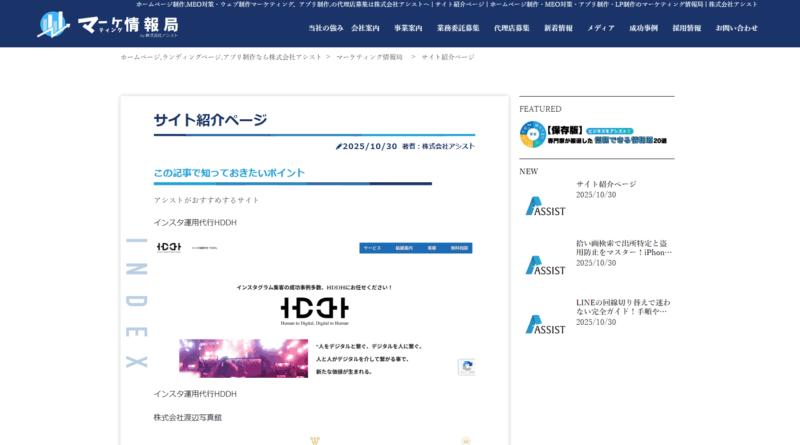The width and height of the screenshot is (800, 445).
Task: Go to 事業案内 in the navigation
Action: point(408,28)
